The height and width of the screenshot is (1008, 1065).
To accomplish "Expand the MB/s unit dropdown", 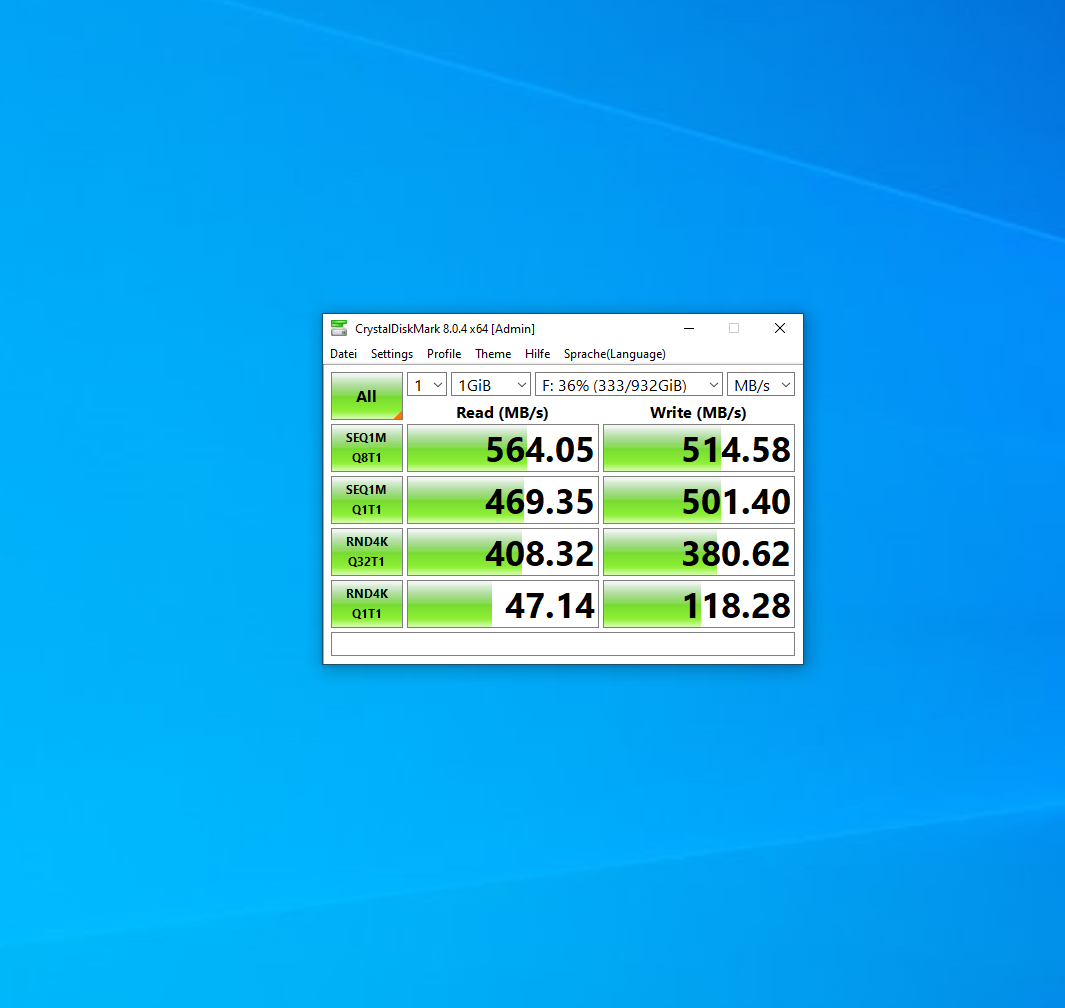I will tap(761, 385).
